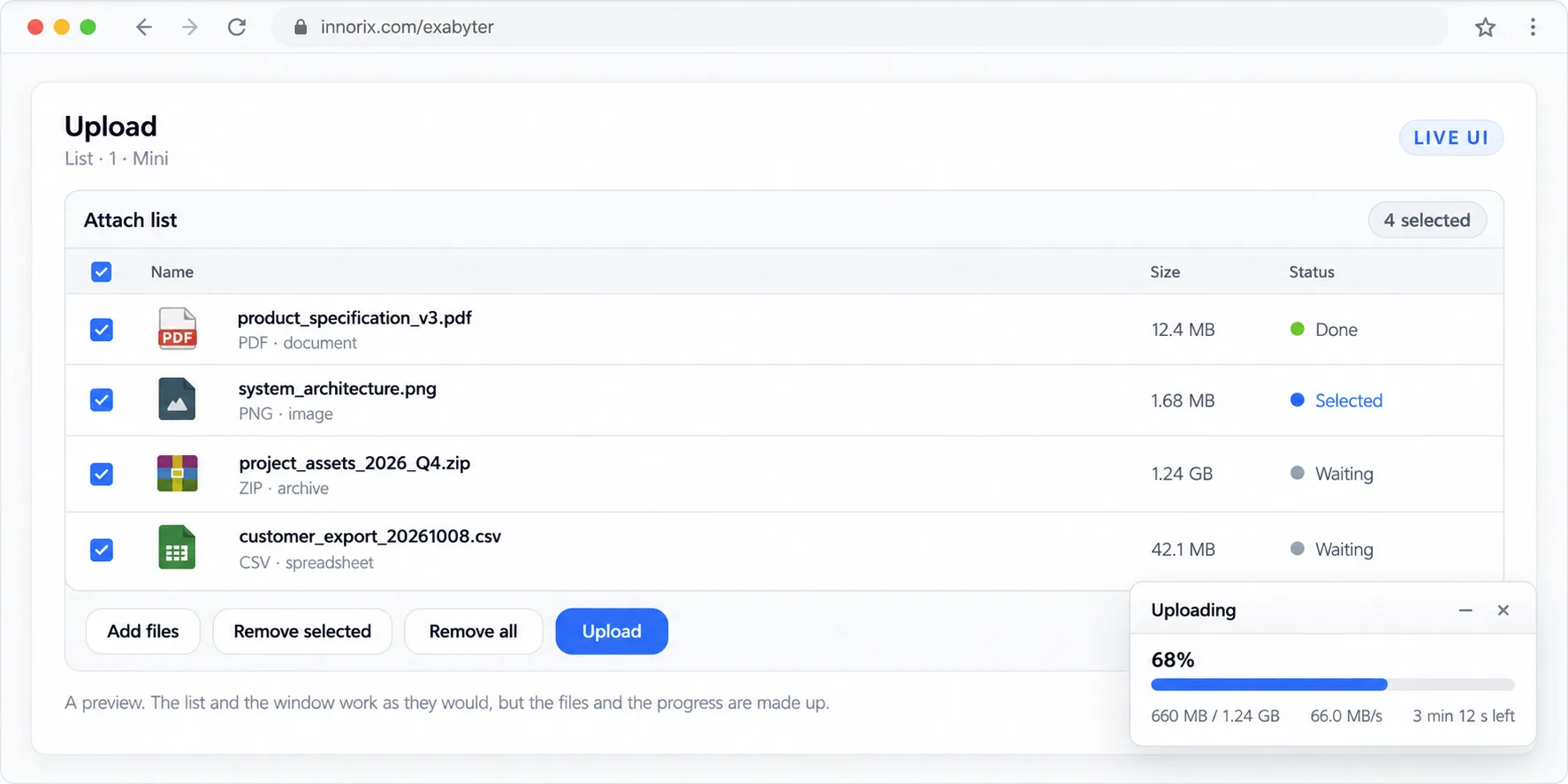Select the file name system_architecture.png
Image resolution: width=1568 pixels, height=784 pixels.
pos(338,388)
